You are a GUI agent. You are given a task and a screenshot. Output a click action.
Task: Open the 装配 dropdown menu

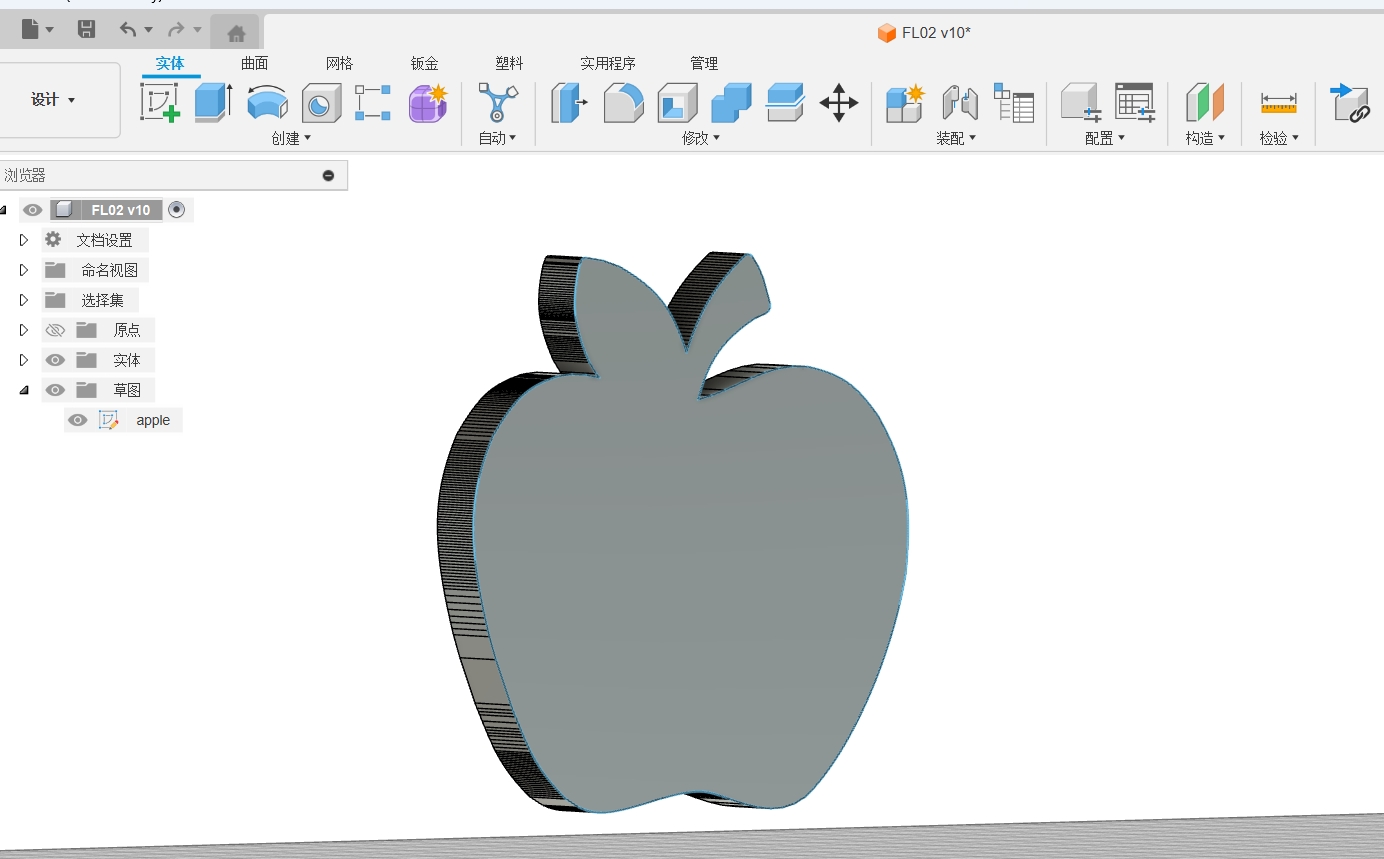(x=956, y=138)
